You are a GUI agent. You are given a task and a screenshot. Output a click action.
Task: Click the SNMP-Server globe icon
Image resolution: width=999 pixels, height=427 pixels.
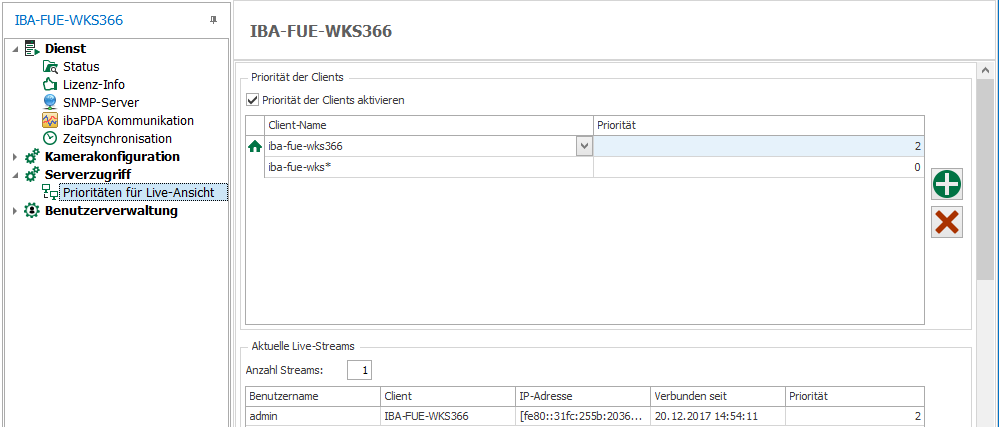click(x=50, y=102)
